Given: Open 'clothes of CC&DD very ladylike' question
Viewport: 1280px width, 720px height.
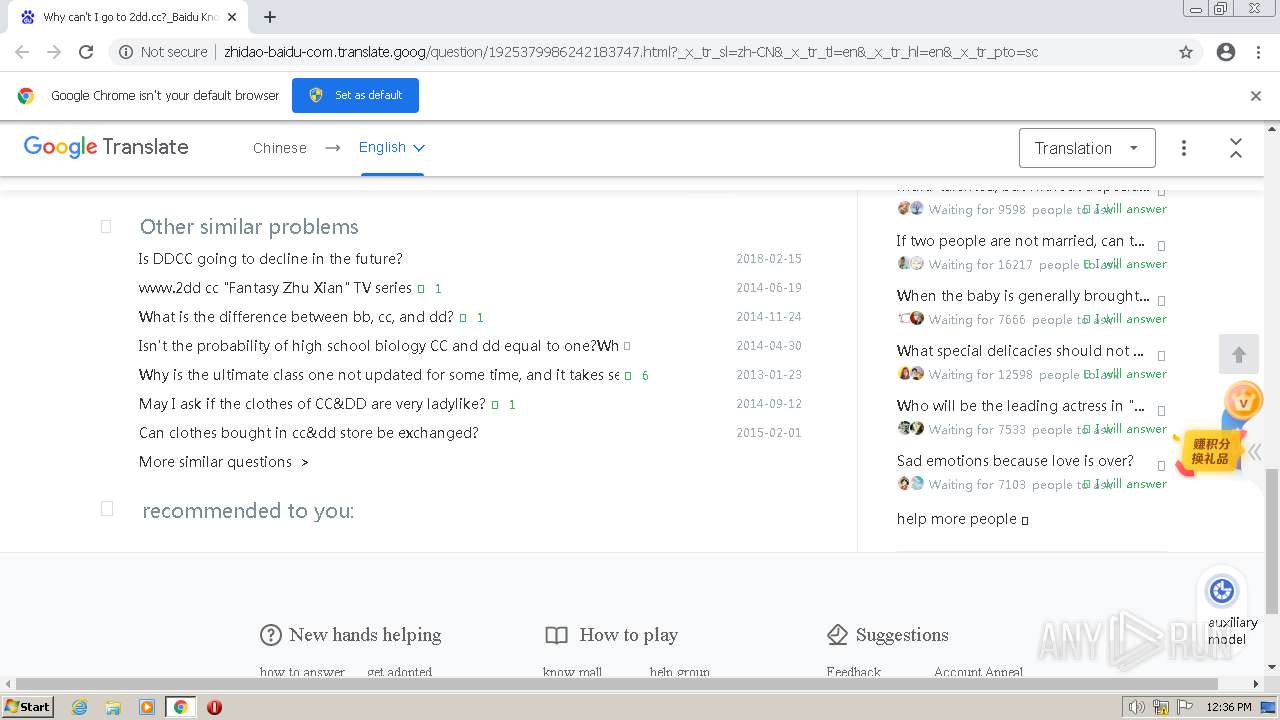Looking at the screenshot, I should click(312, 403).
